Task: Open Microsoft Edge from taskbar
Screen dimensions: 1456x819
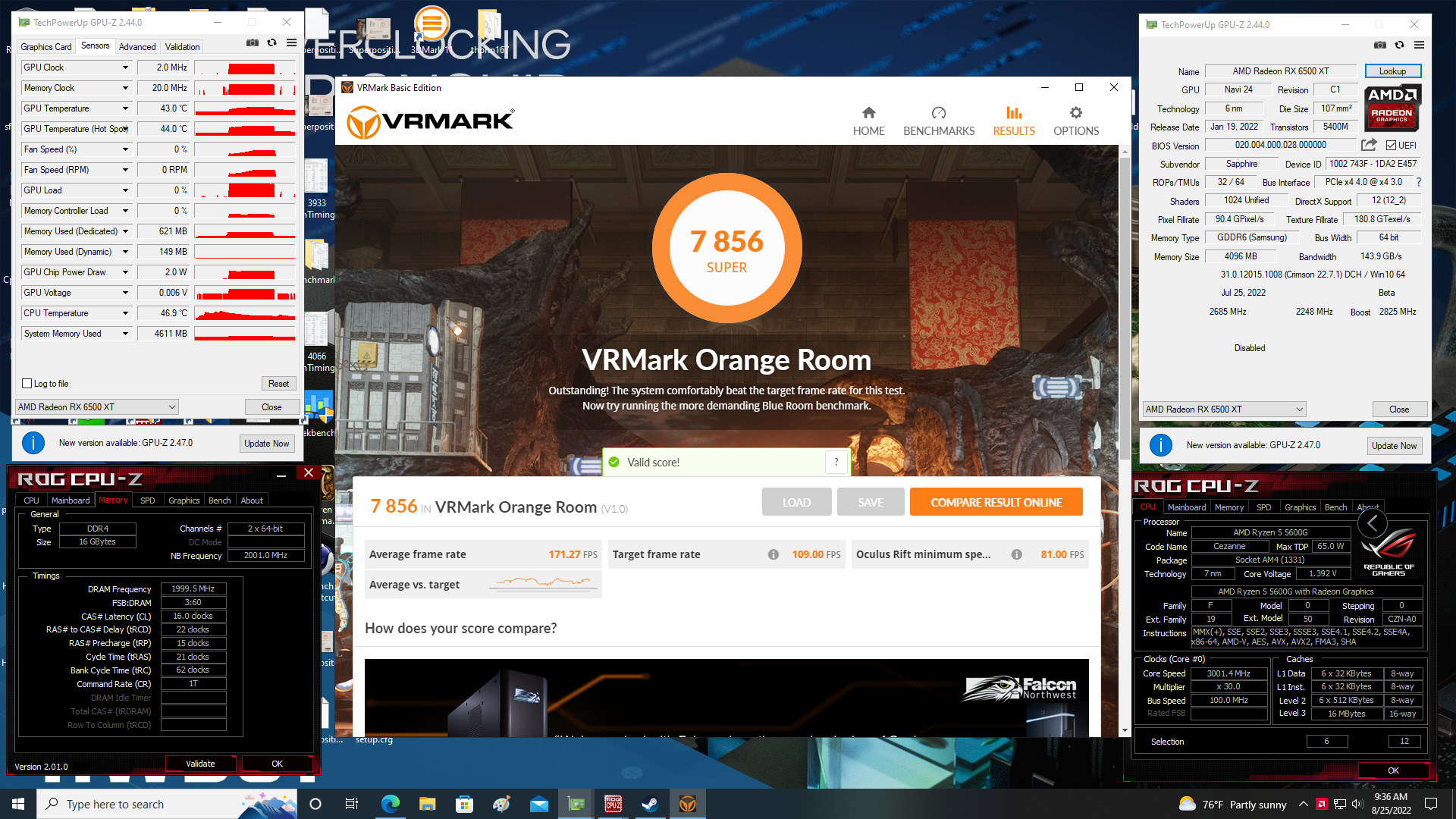Action: 391,804
